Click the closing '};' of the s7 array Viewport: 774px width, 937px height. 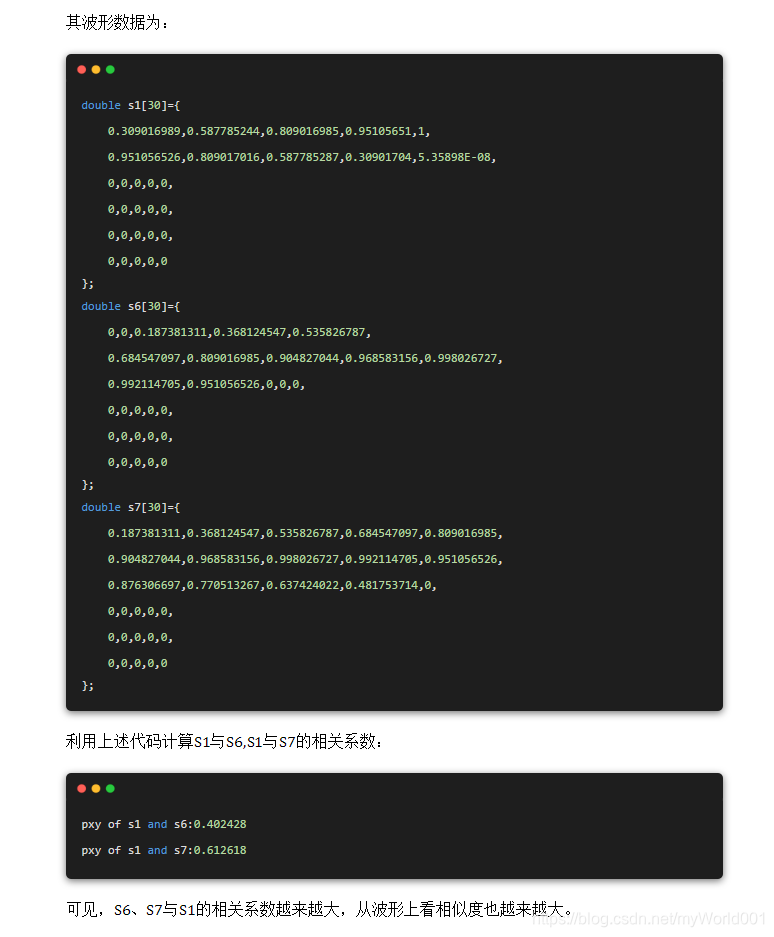[x=87, y=686]
